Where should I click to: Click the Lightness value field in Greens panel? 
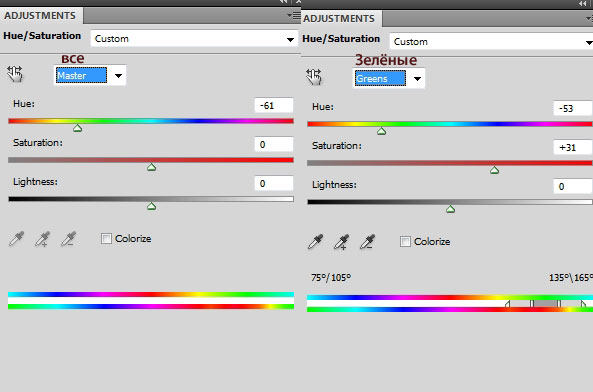pyautogui.click(x=573, y=186)
